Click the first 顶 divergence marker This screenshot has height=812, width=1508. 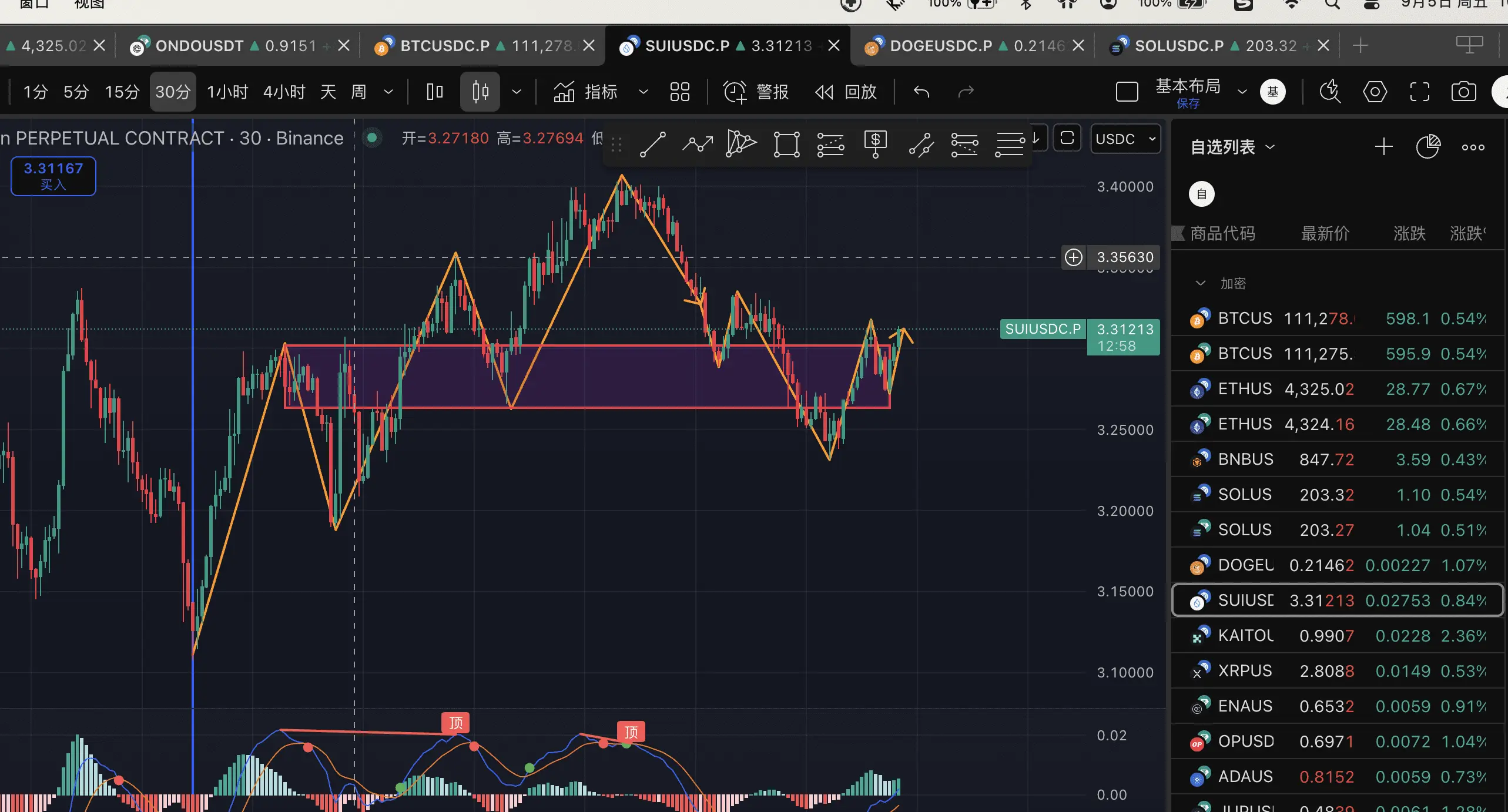(455, 723)
